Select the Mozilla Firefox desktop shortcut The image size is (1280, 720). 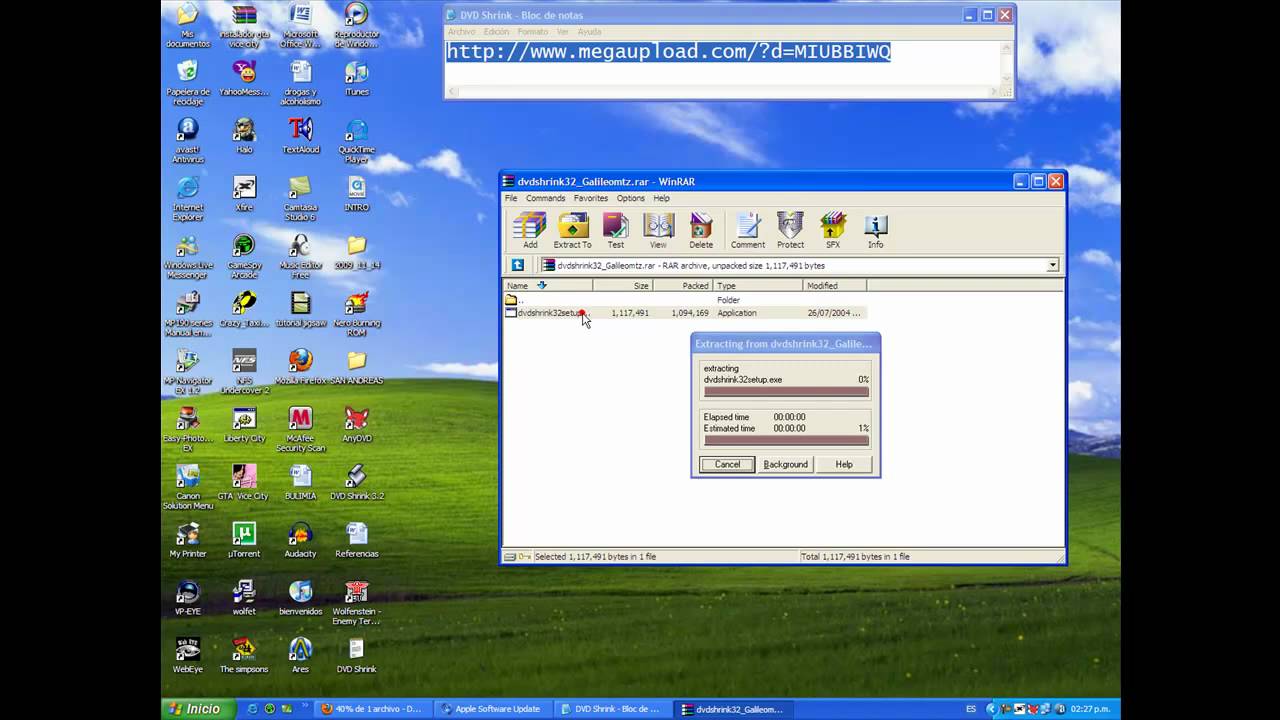tap(300, 366)
